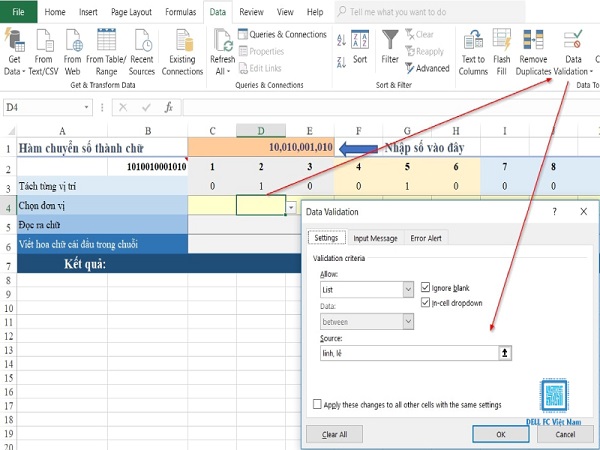600x450 pixels.
Task: Switch to Input Message tab in dialog
Action: coord(375,238)
